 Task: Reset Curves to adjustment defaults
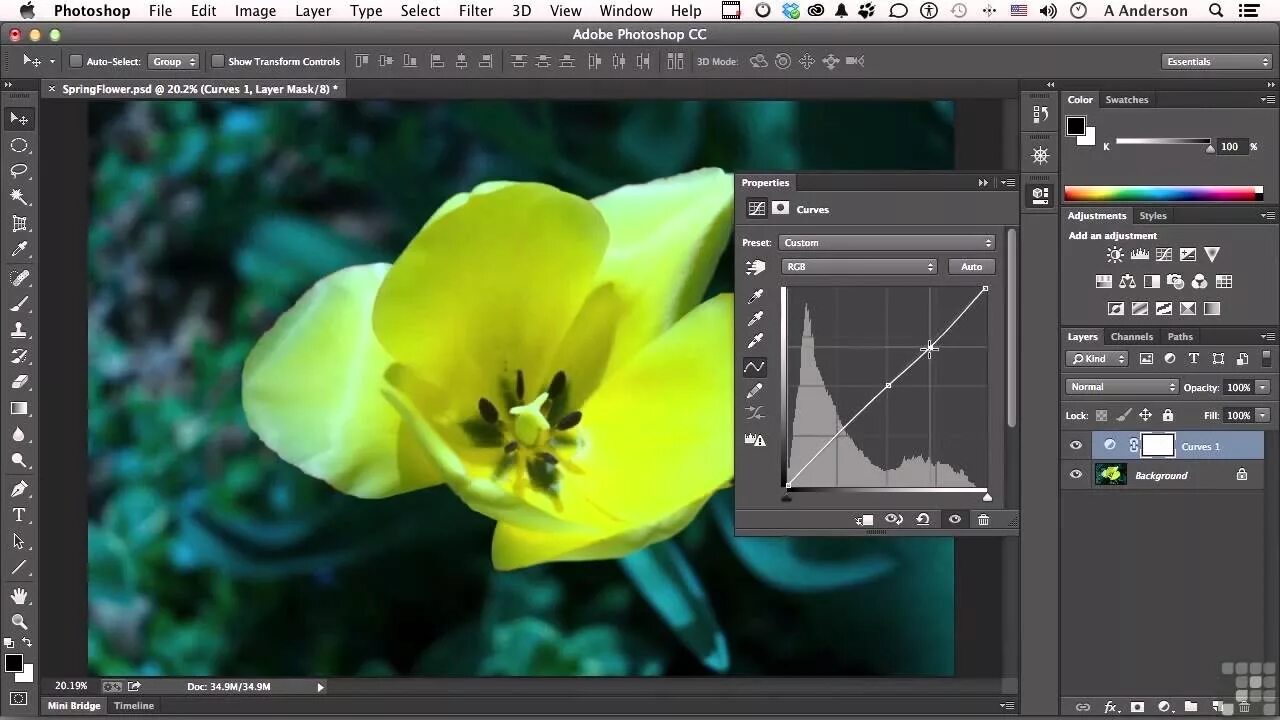923,519
